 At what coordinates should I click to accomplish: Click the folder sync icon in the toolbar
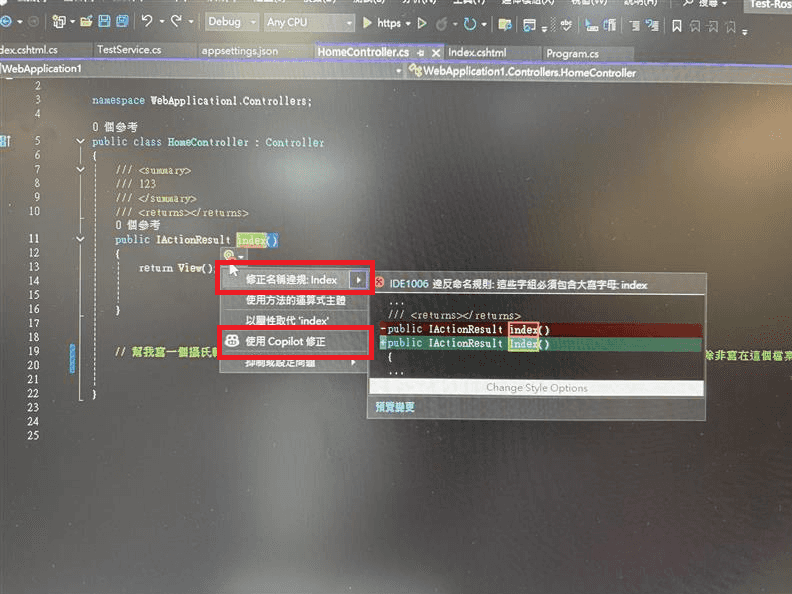coord(505,24)
